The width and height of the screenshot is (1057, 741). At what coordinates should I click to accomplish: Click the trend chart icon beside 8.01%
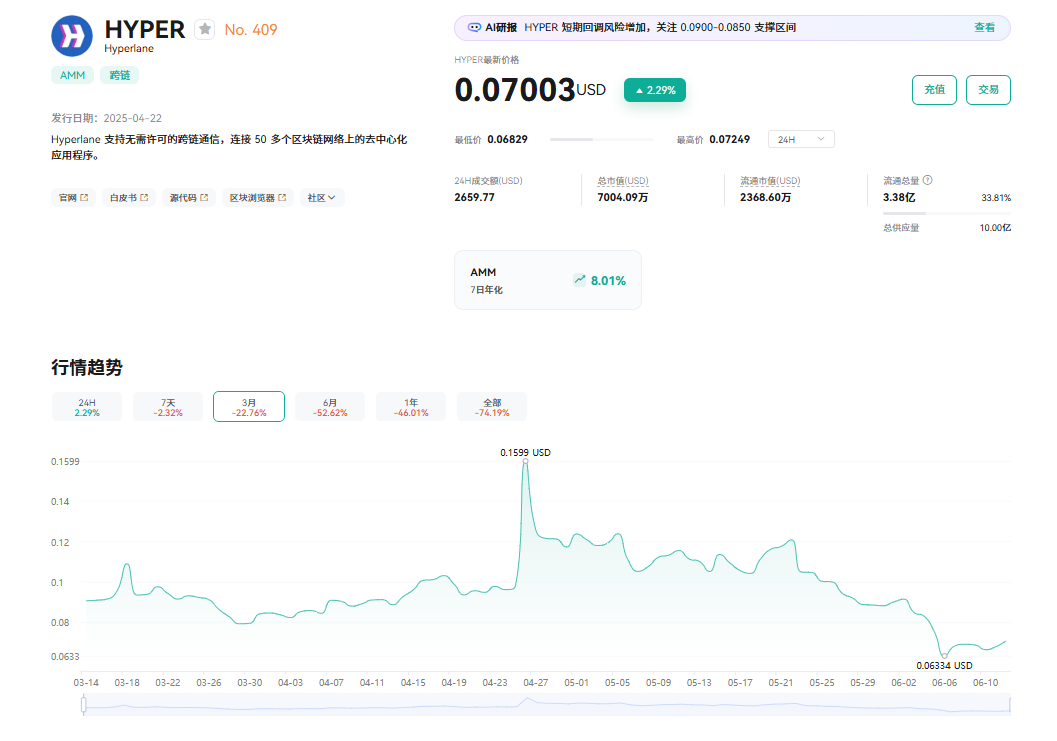coord(579,280)
